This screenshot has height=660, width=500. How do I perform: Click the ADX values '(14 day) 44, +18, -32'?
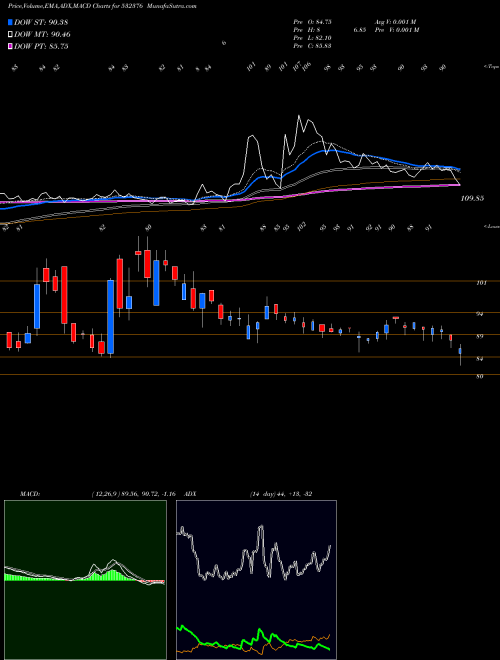(x=281, y=494)
